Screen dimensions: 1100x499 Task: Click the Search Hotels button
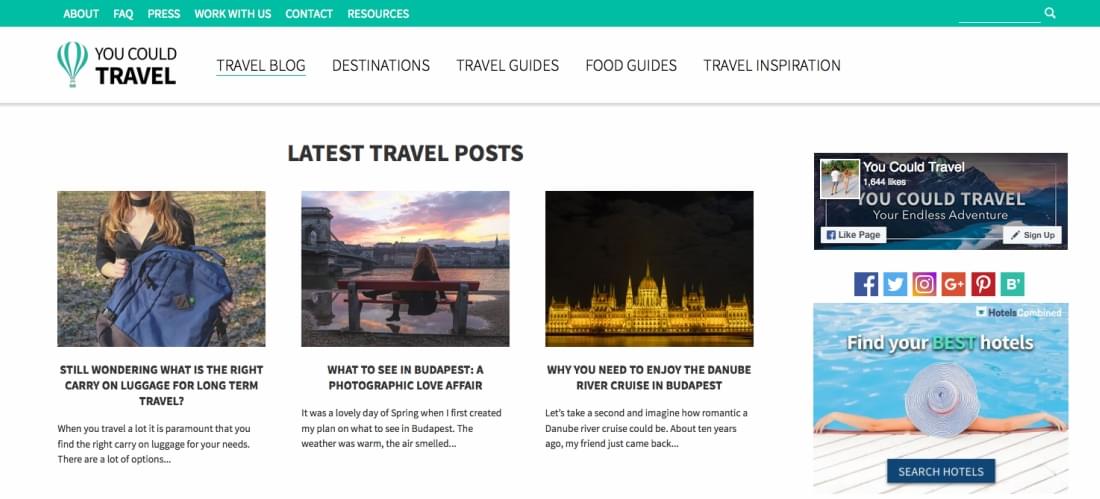[941, 472]
